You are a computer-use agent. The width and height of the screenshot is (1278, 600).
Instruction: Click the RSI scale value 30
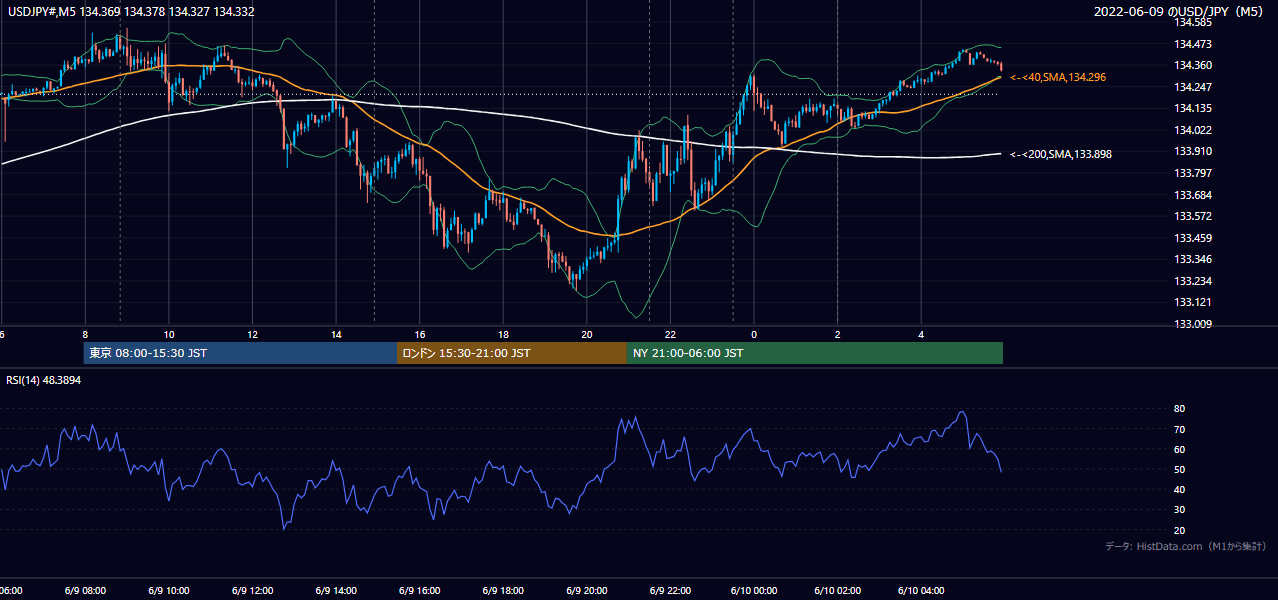coord(1179,510)
